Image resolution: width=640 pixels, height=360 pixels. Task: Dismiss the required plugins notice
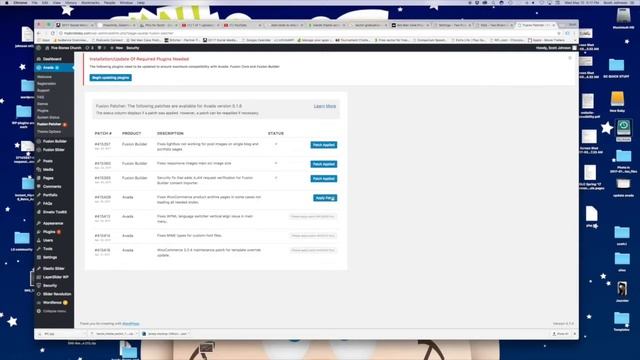[x=570, y=58]
